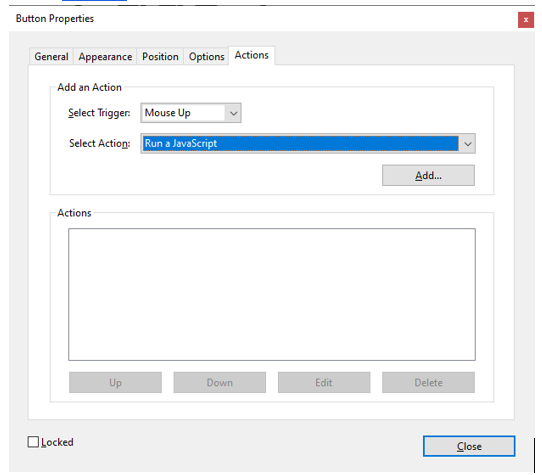
Task: Open the Appearance tab
Action: click(x=105, y=56)
